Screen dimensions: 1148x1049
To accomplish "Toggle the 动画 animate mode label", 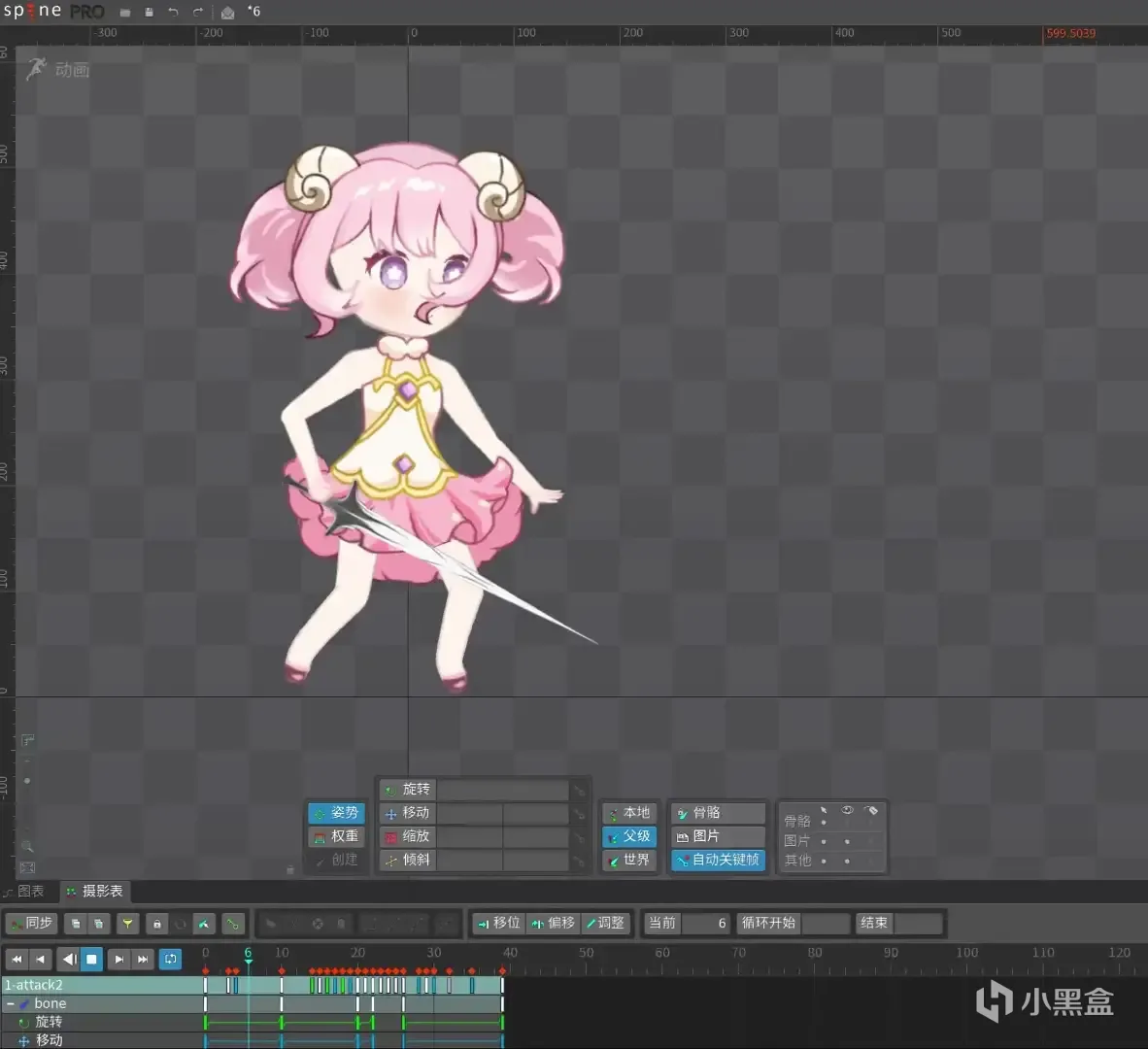I will (x=72, y=70).
